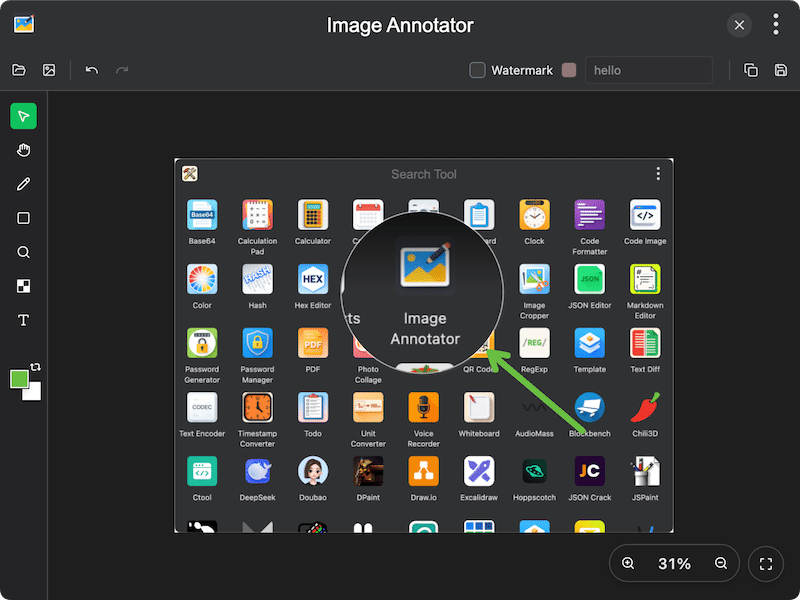Activate the hand pan tool
This screenshot has width=800, height=600.
23,150
